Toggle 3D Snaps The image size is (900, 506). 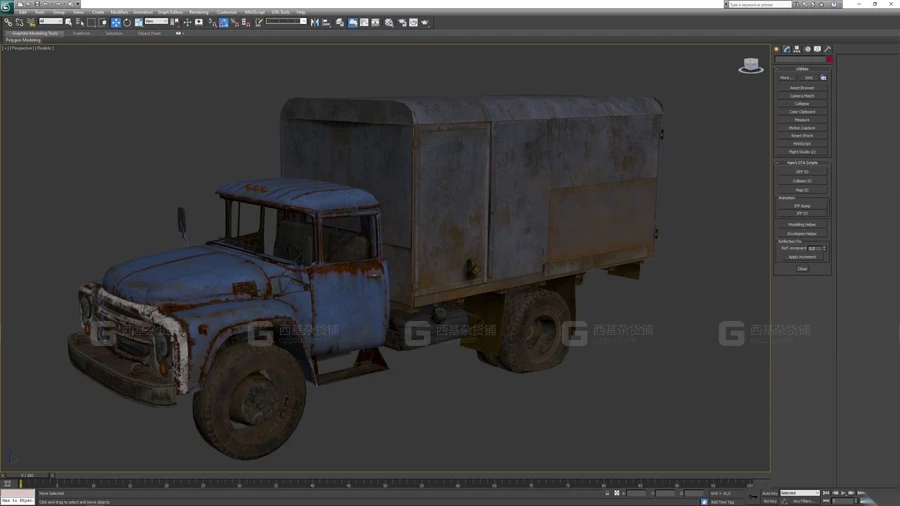212,22
